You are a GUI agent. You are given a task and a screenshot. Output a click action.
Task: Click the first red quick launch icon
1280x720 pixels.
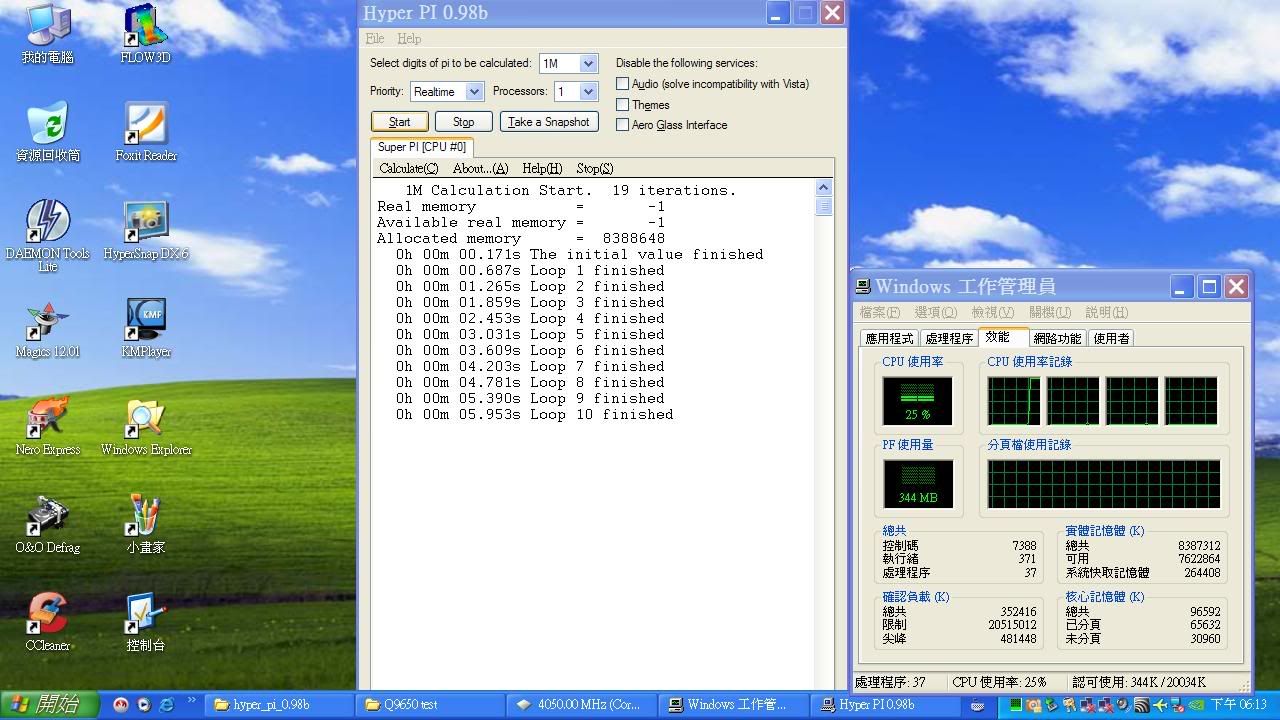tap(122, 705)
